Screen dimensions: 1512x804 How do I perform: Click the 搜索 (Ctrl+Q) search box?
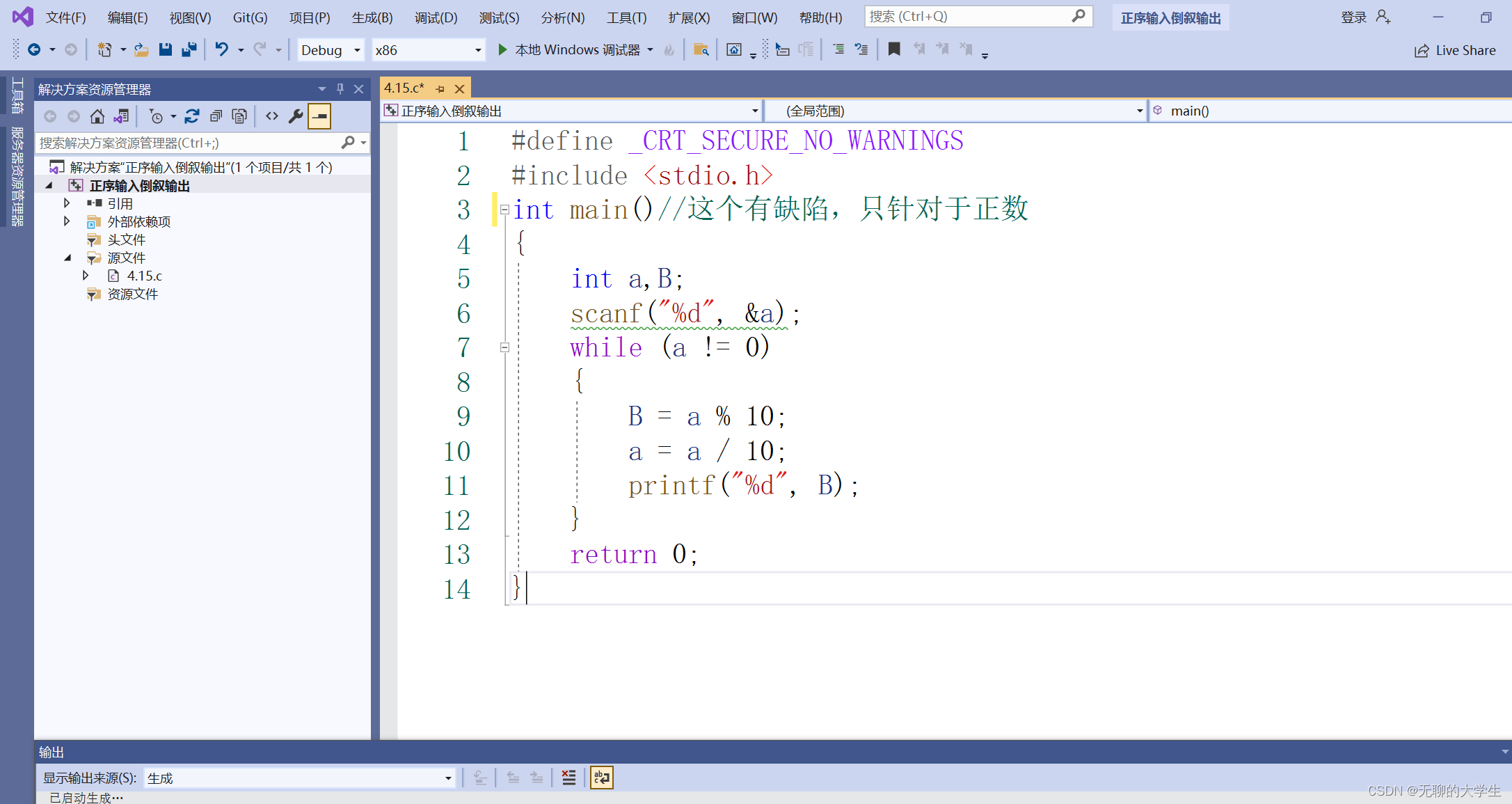pos(978,16)
